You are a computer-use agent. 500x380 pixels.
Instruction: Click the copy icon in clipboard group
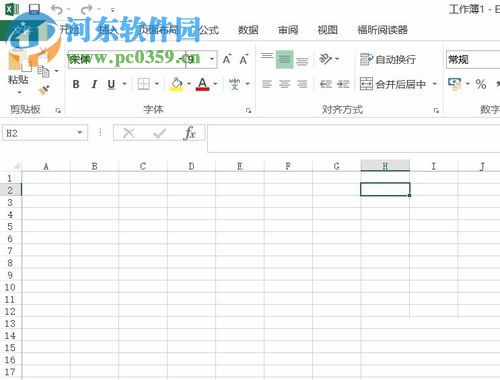pyautogui.click(x=43, y=71)
